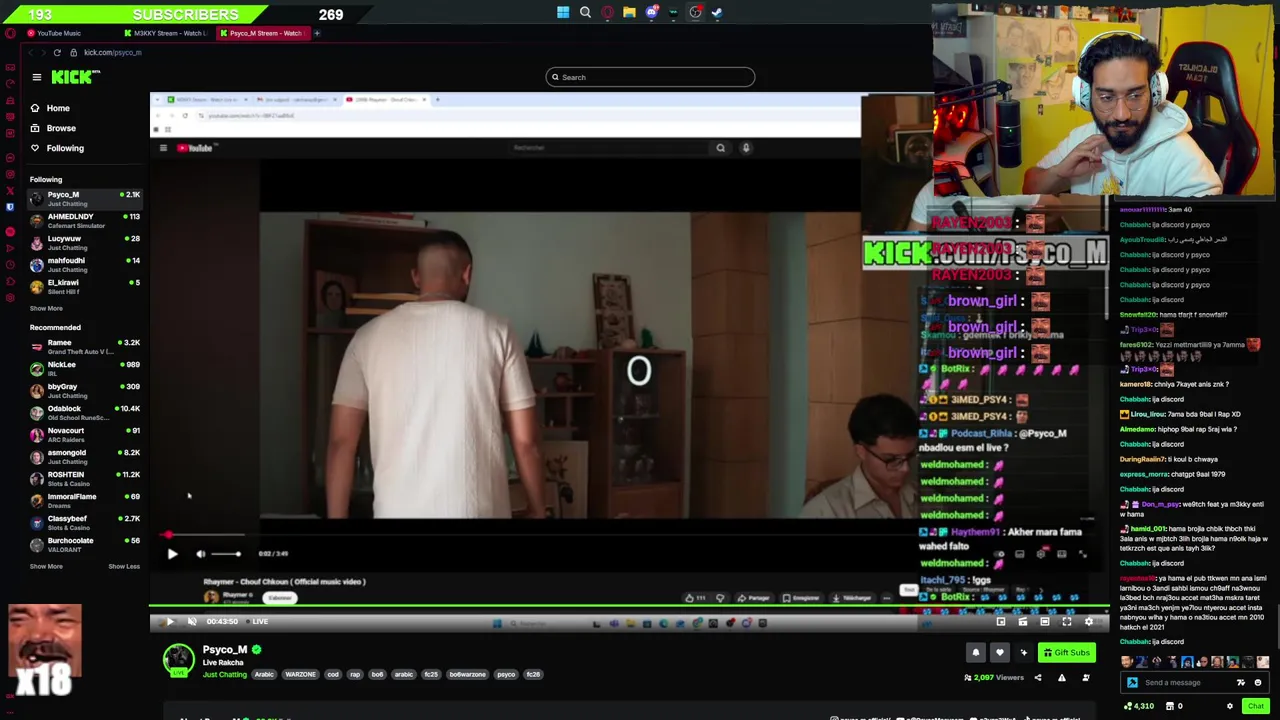Open Discord from the taskbar

pyautogui.click(x=651, y=13)
